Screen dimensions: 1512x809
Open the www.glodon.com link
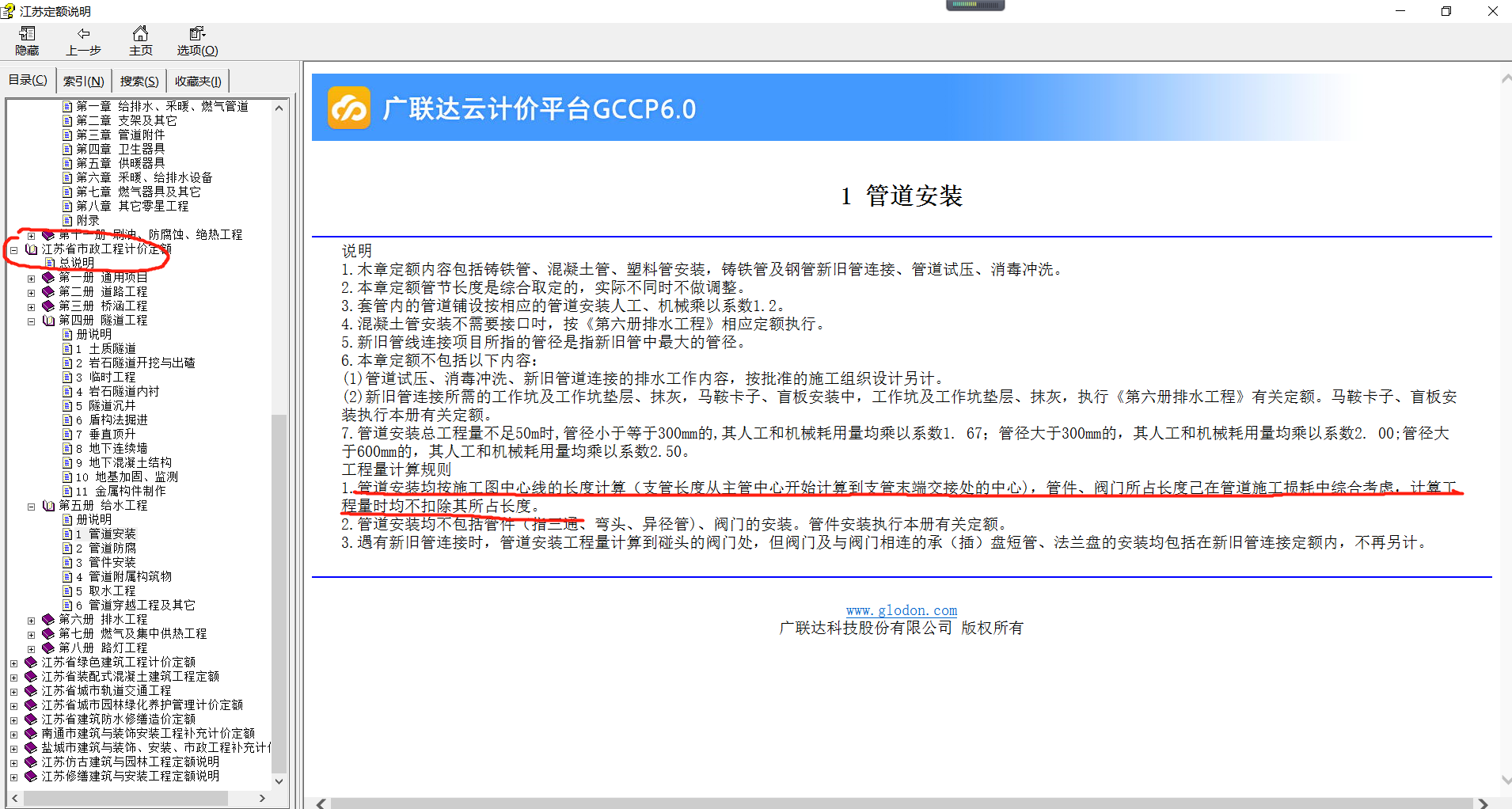[901, 610]
